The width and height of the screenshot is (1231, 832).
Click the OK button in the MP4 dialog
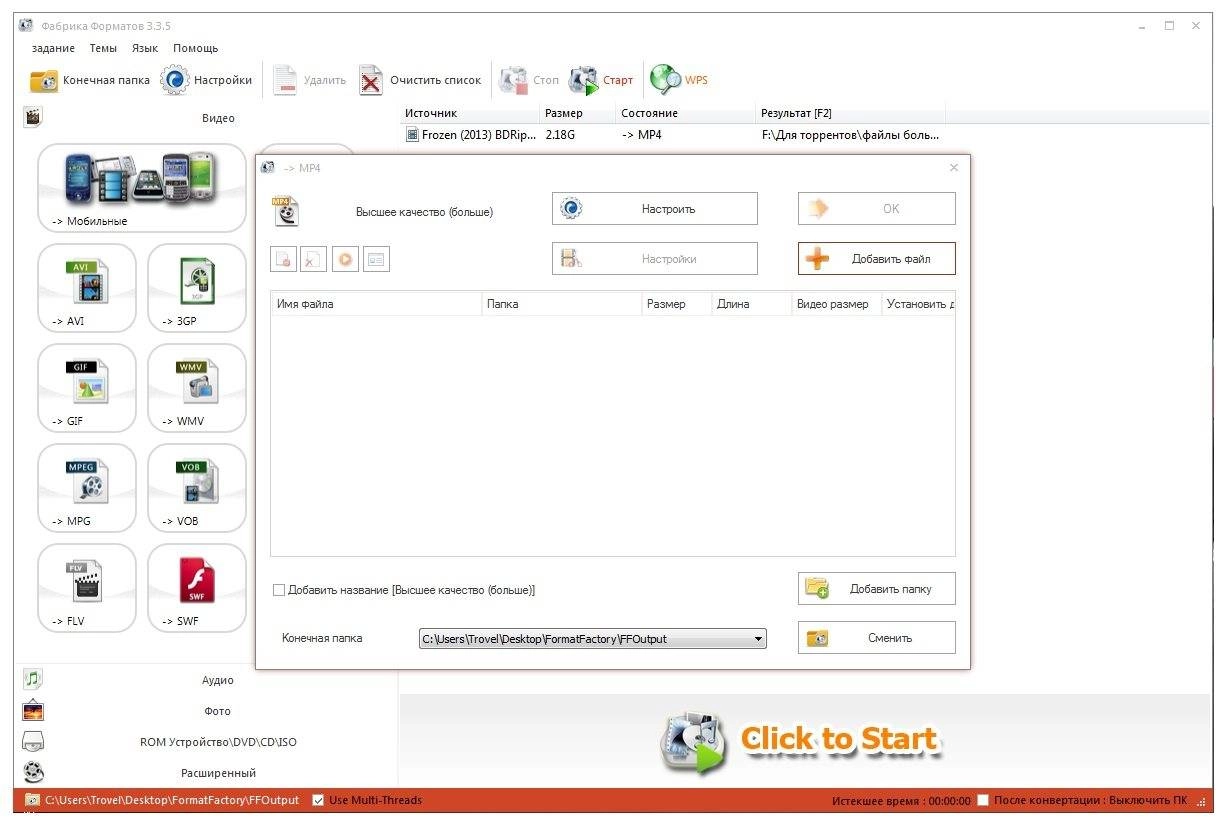[x=877, y=209]
